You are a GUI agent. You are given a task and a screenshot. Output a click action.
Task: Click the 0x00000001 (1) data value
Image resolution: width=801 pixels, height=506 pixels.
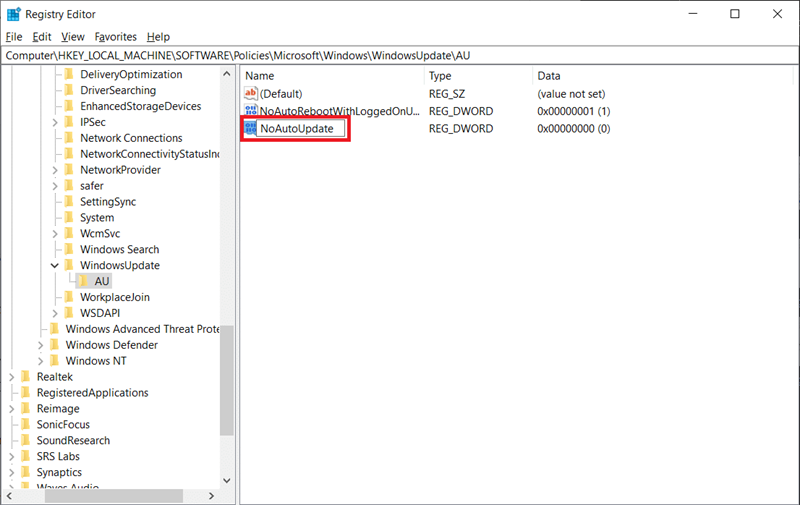574,111
